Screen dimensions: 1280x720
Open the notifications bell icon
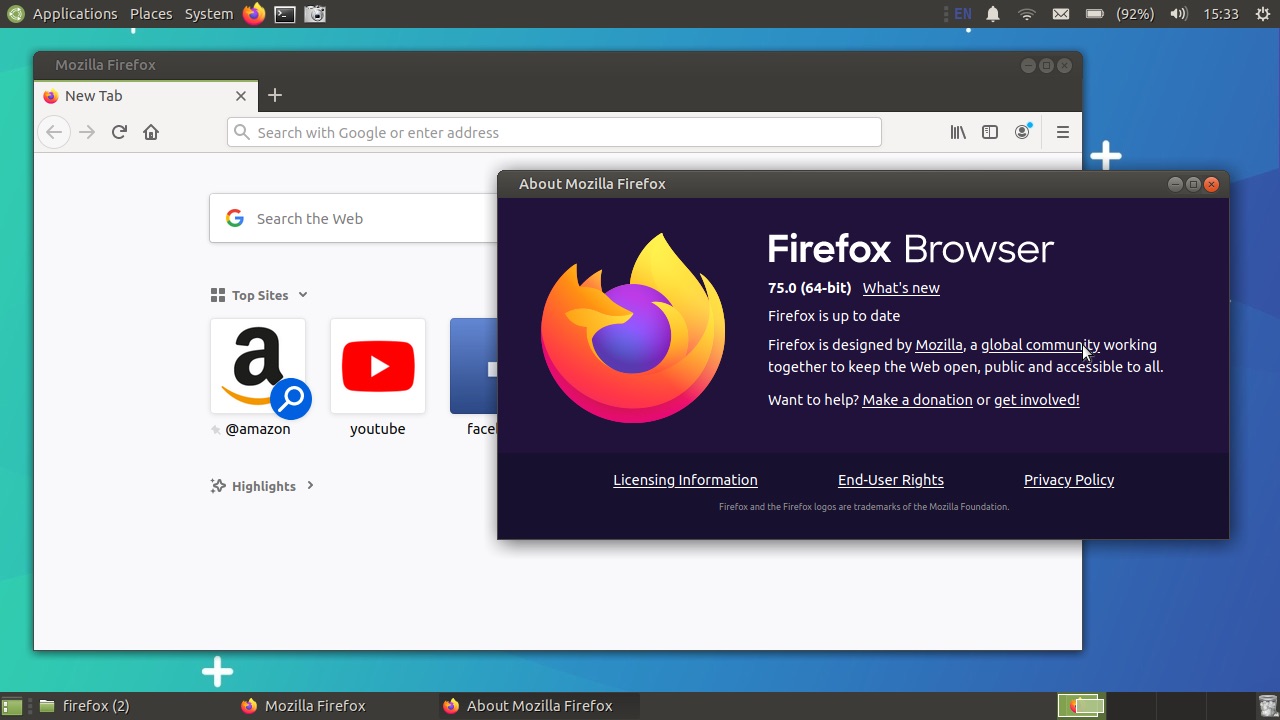click(993, 14)
